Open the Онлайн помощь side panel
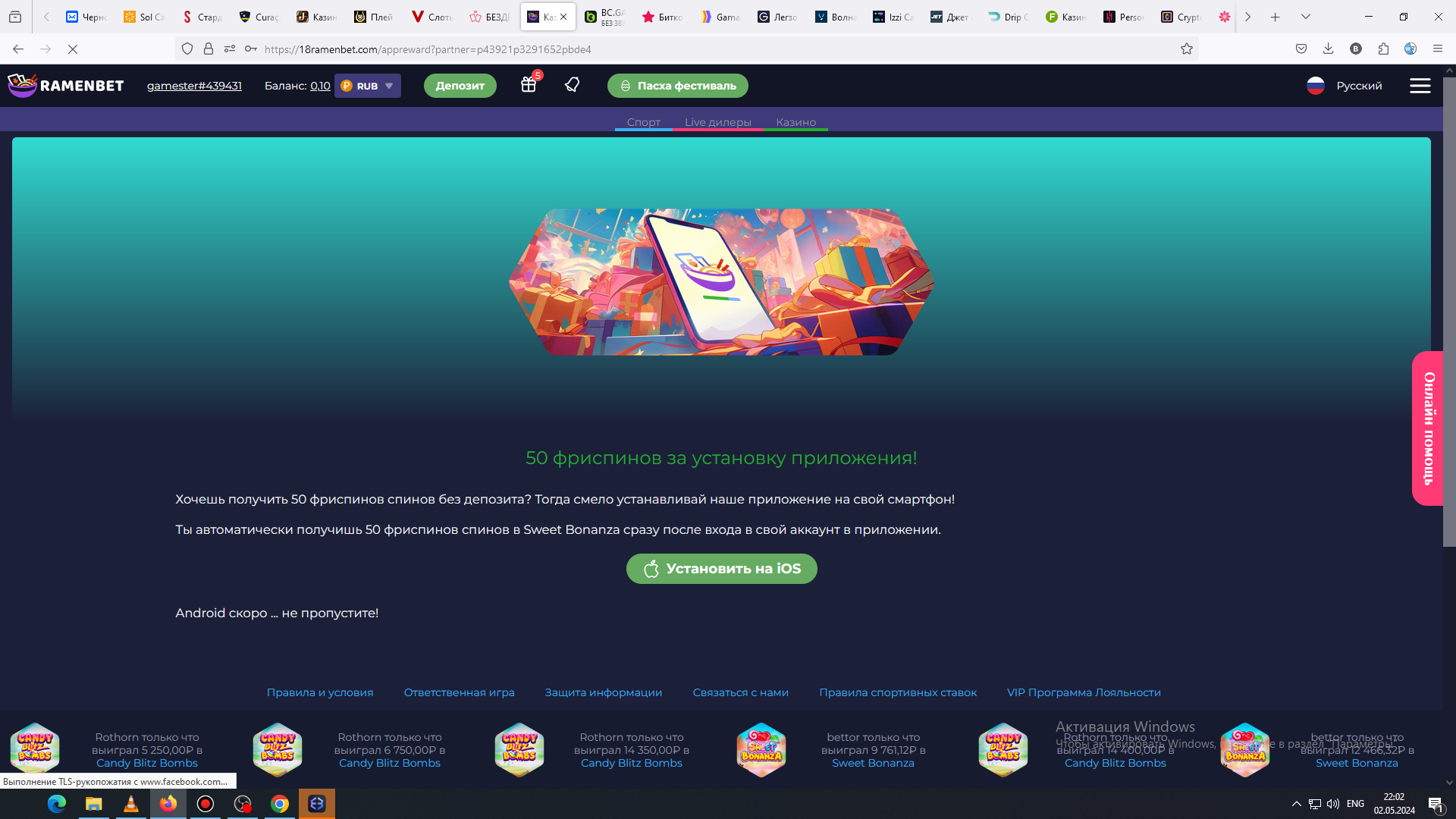This screenshot has height=819, width=1456. (x=1428, y=428)
